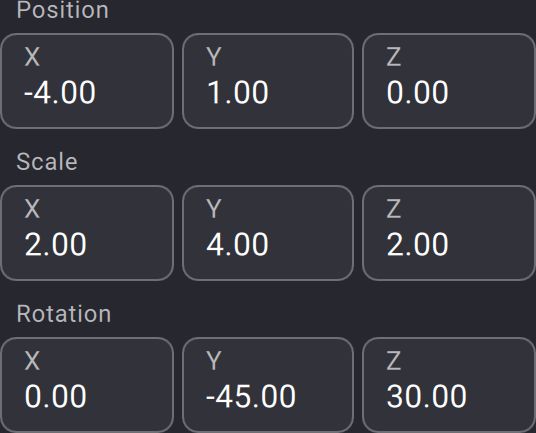Click the Z axis label in Rotation row
The image size is (536, 433).
pos(393,360)
